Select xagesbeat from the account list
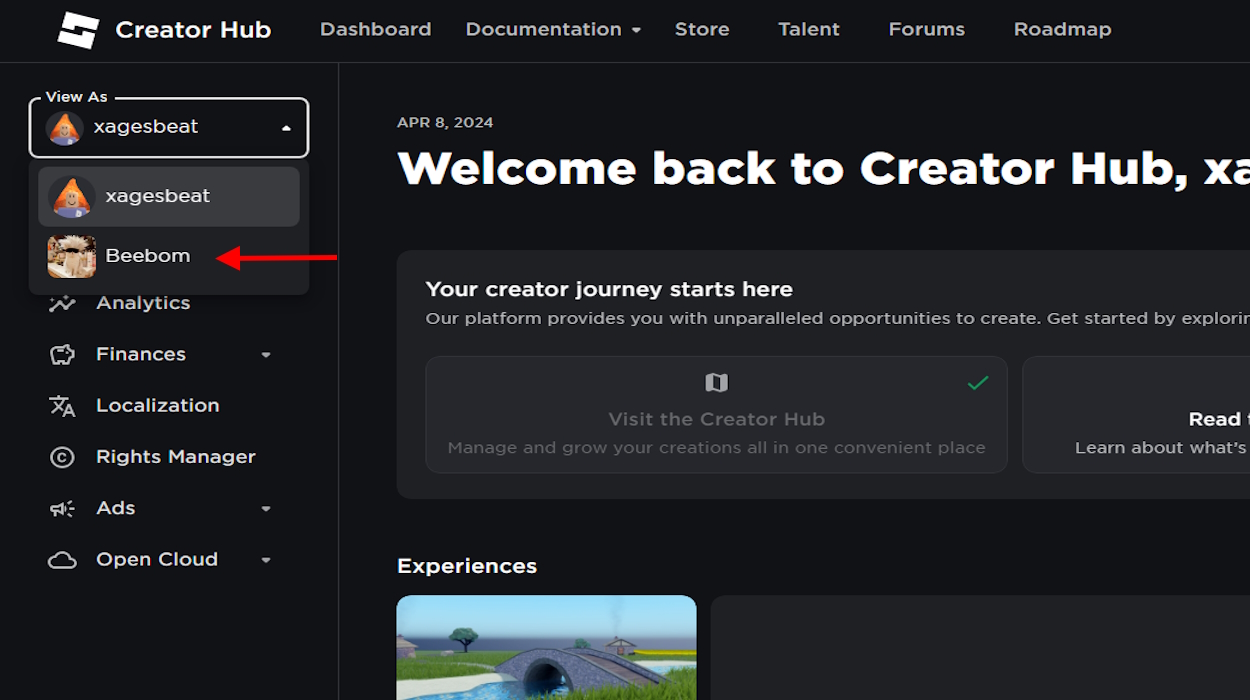This screenshot has width=1250, height=700. pyautogui.click(x=157, y=196)
